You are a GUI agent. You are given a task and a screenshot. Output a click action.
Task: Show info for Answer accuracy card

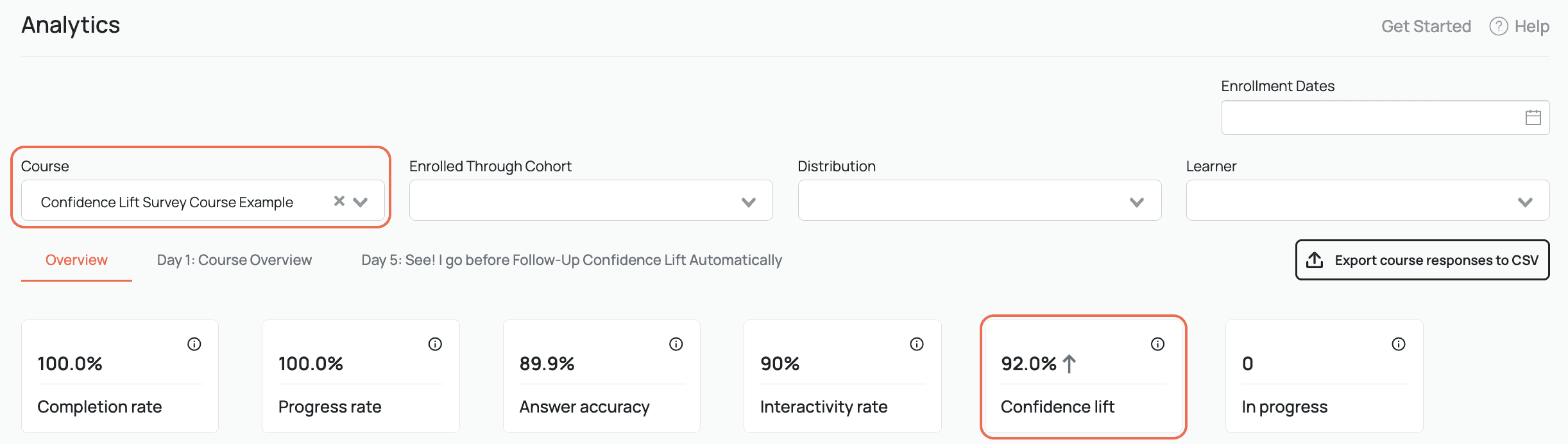pos(676,345)
